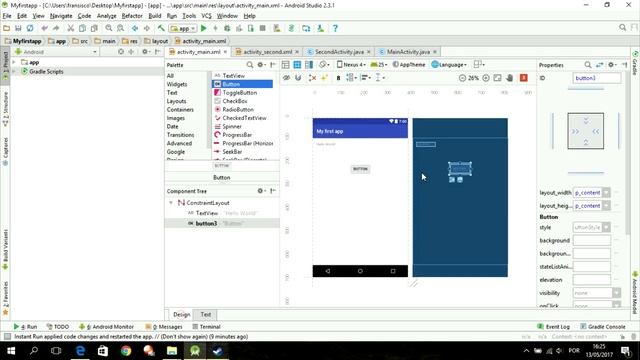Click the ID field containing button3
The height and width of the screenshot is (360, 640).
tap(597, 78)
